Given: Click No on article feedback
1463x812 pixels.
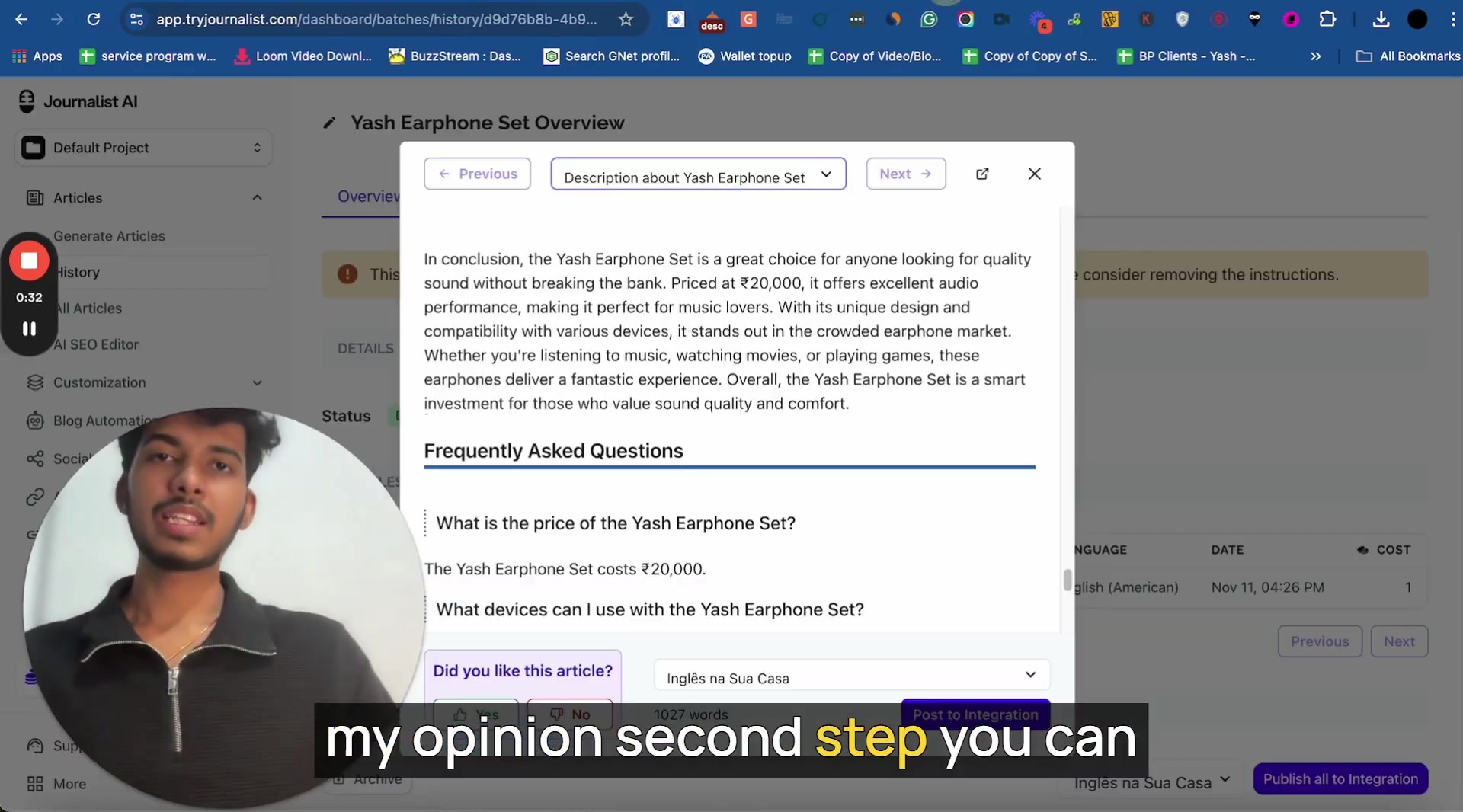Looking at the screenshot, I should (x=570, y=714).
